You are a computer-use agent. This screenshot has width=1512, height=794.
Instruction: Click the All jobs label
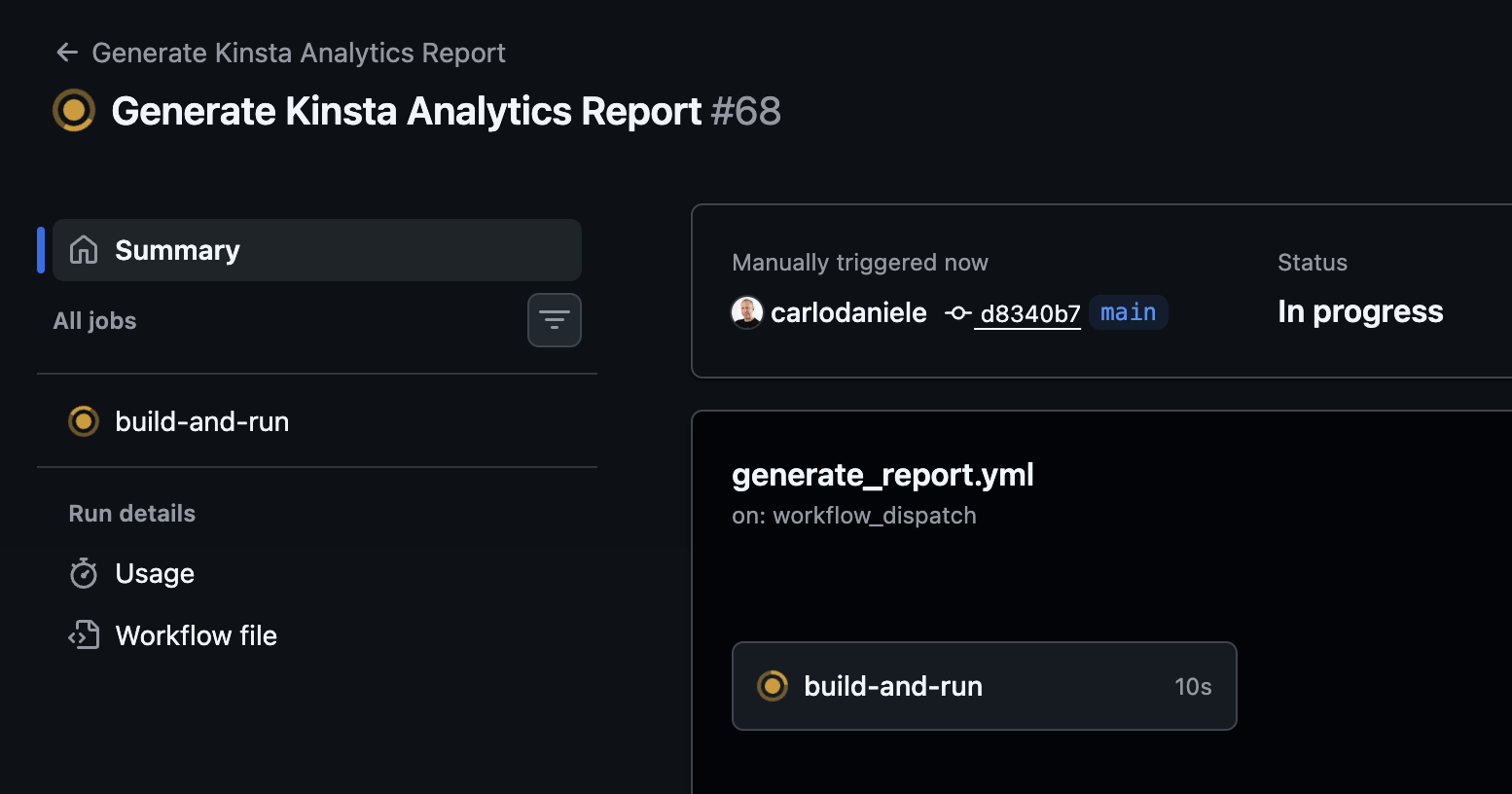[x=95, y=320]
